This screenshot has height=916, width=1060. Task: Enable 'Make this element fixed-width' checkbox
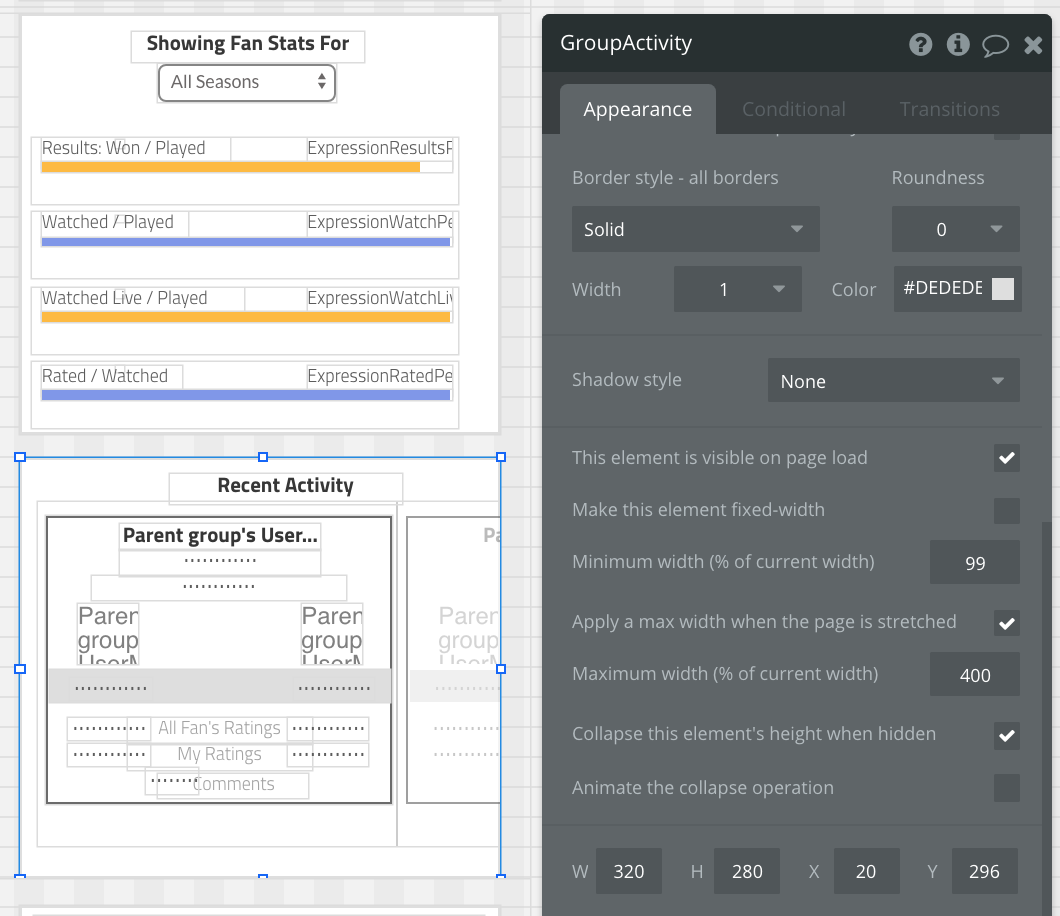pos(1006,510)
